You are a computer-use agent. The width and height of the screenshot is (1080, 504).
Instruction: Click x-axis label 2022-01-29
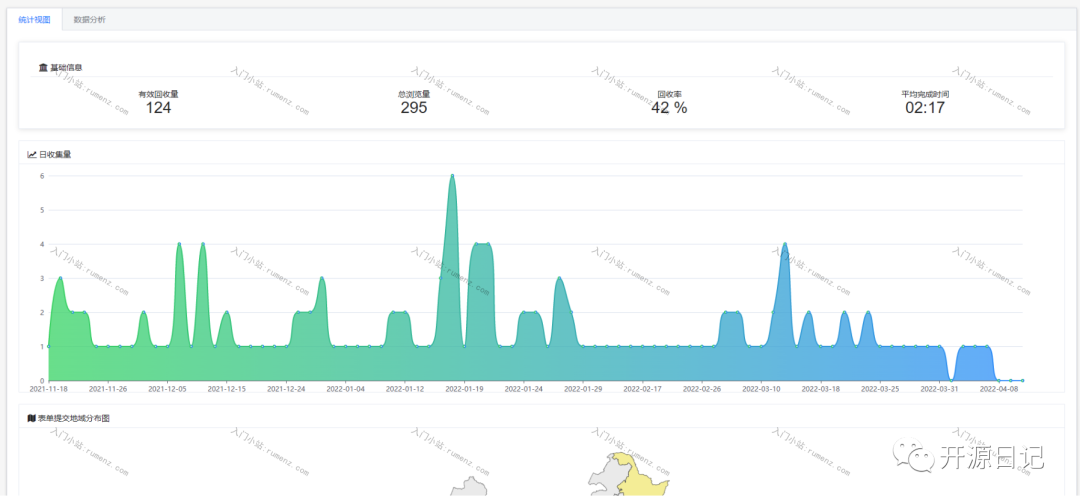583,389
